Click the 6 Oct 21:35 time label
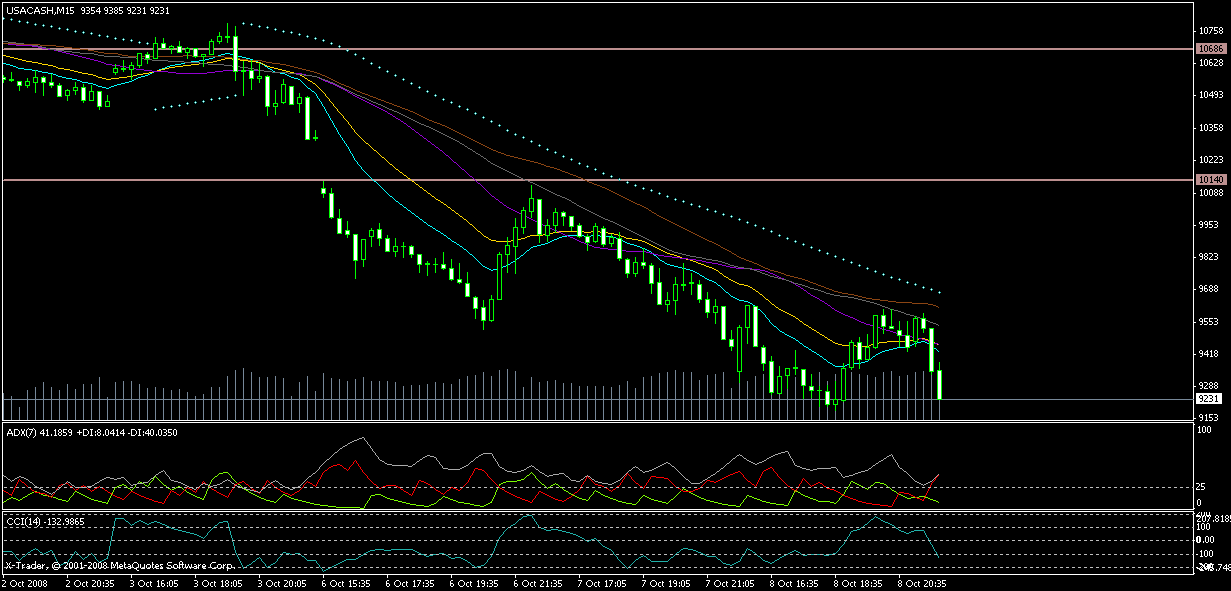1231x591 pixels. click(537, 582)
